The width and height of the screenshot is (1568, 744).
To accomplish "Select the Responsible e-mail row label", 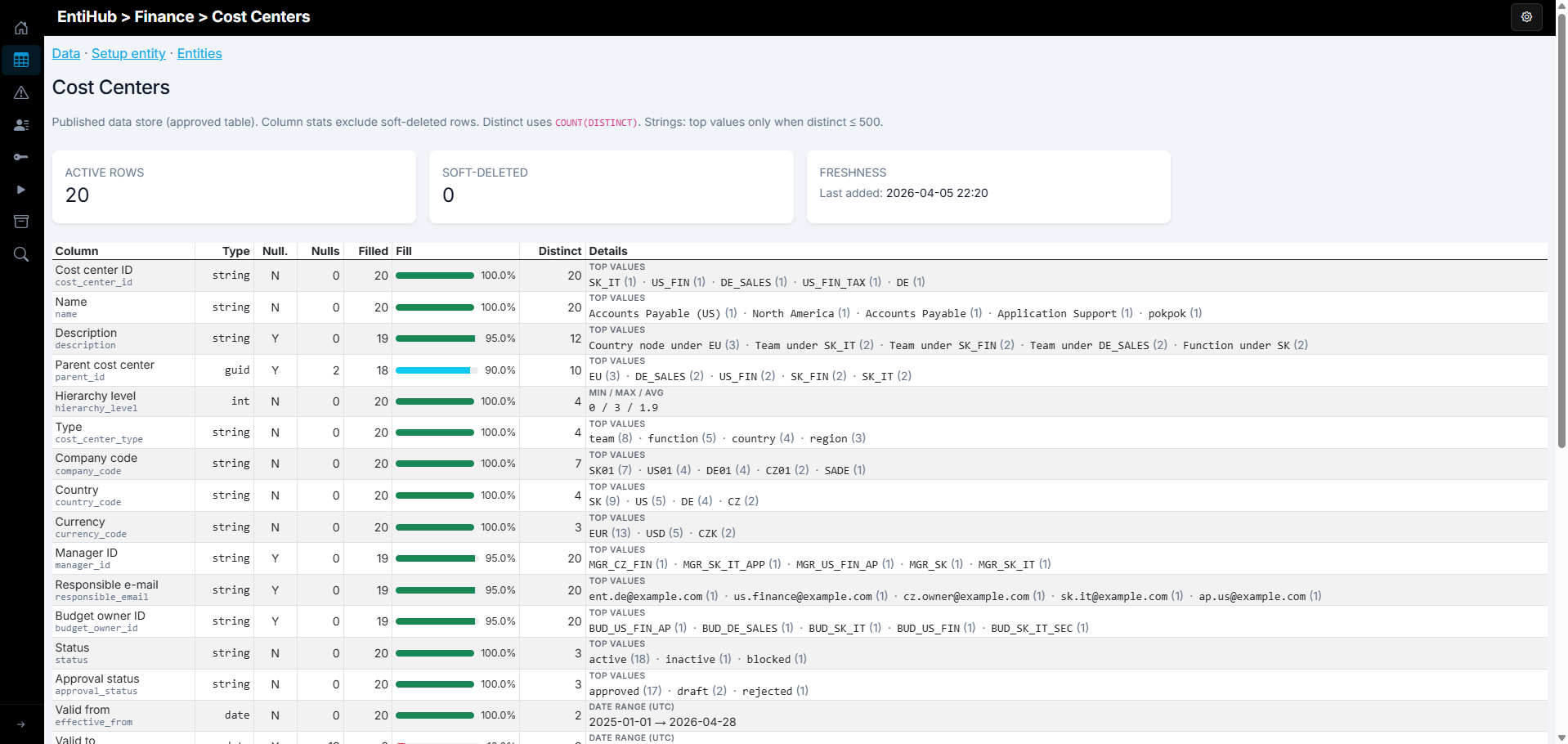I will point(107,585).
